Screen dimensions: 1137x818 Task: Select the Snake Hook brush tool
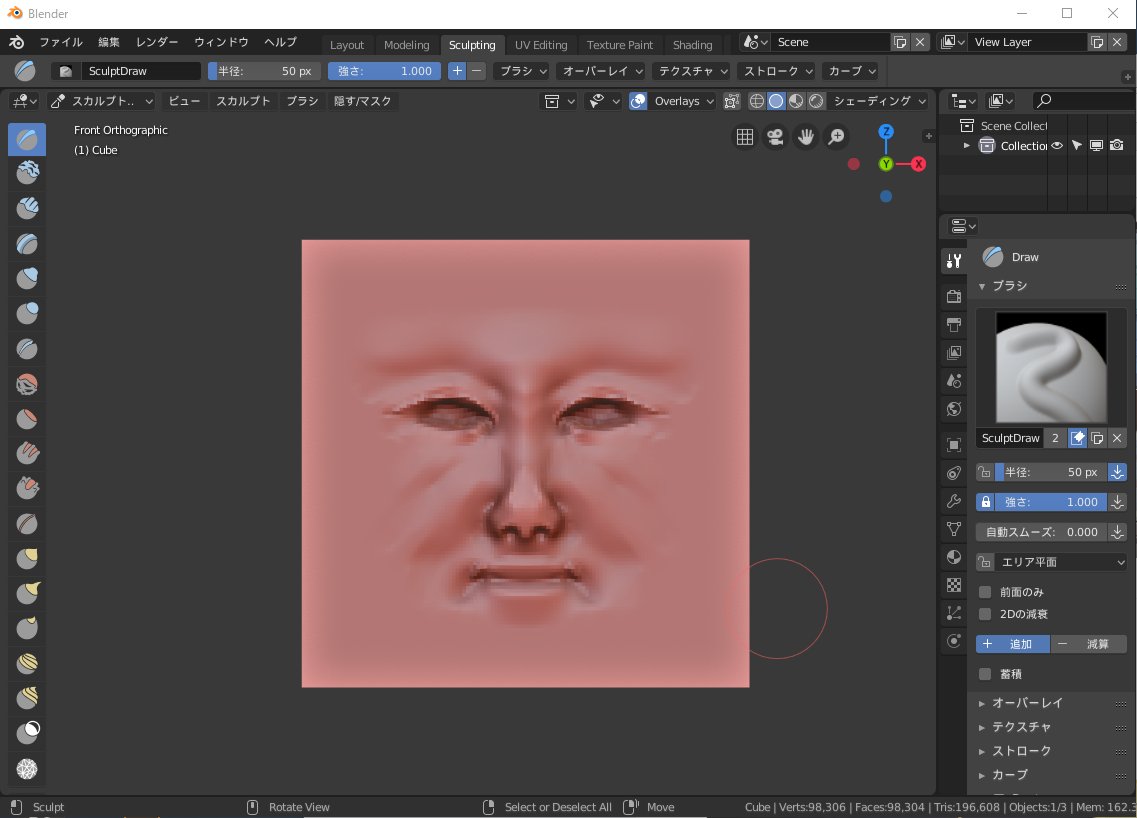tap(27, 593)
